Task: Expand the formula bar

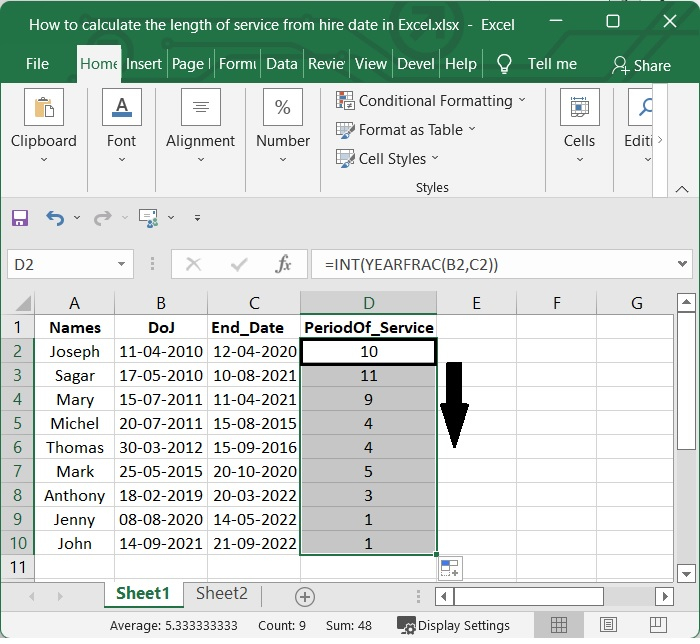Action: (x=683, y=264)
